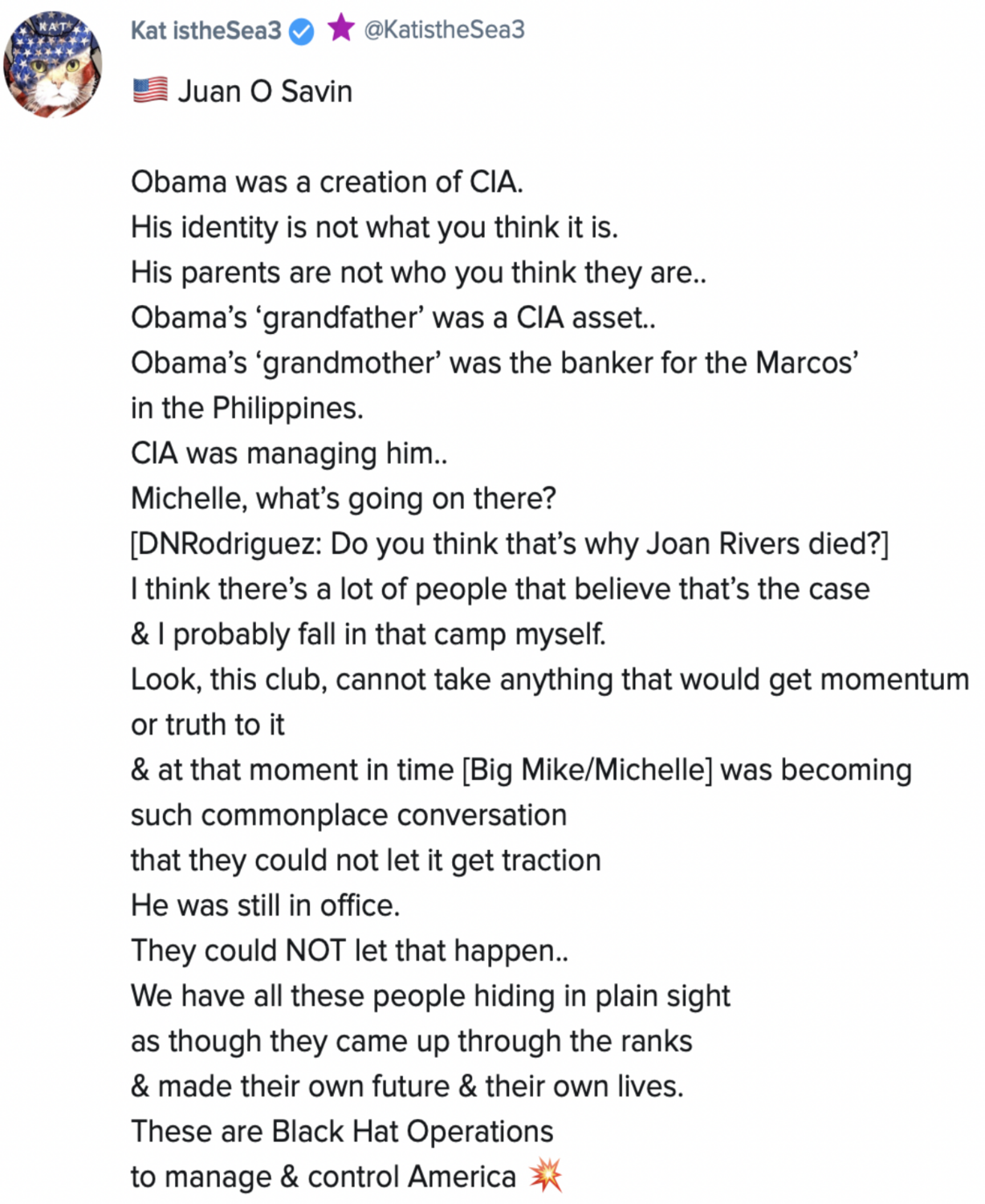The width and height of the screenshot is (985, 1204).
Task: Click the line "His identity is not what you think"
Action: point(374,228)
